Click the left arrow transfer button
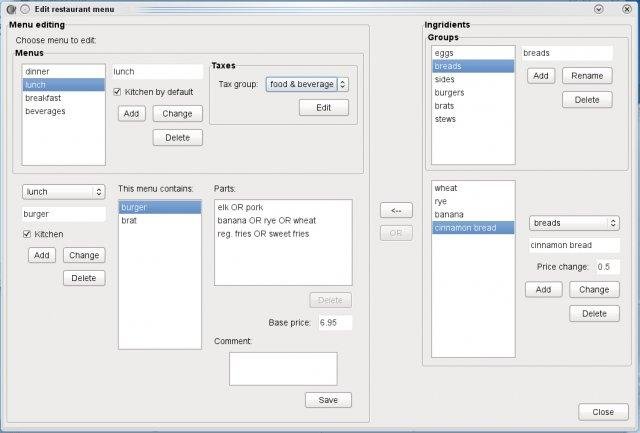This screenshot has height=433, width=640. 396,210
